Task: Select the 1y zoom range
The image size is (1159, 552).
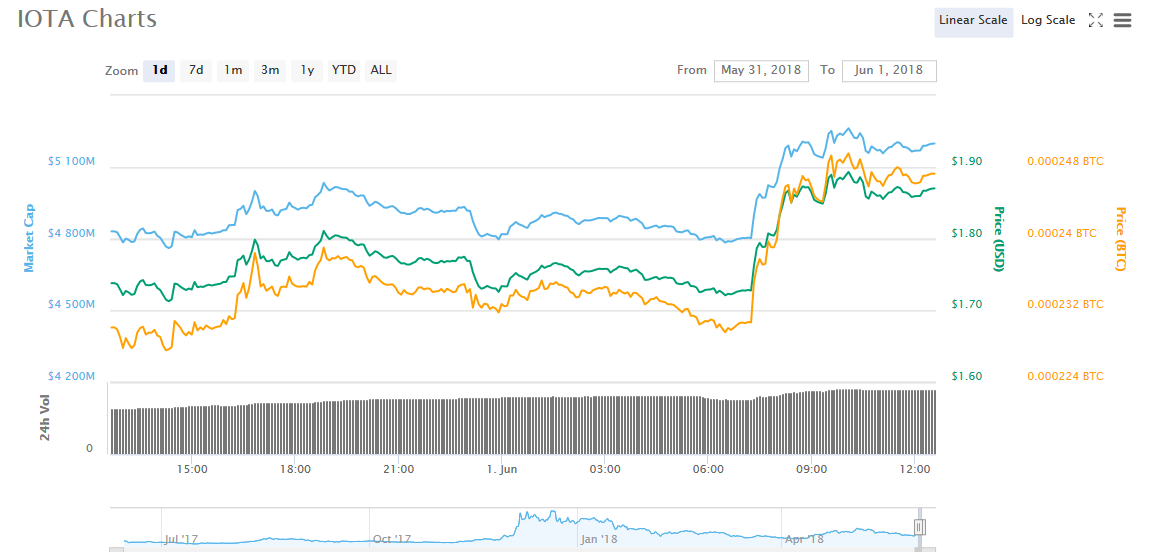Action: [x=307, y=70]
